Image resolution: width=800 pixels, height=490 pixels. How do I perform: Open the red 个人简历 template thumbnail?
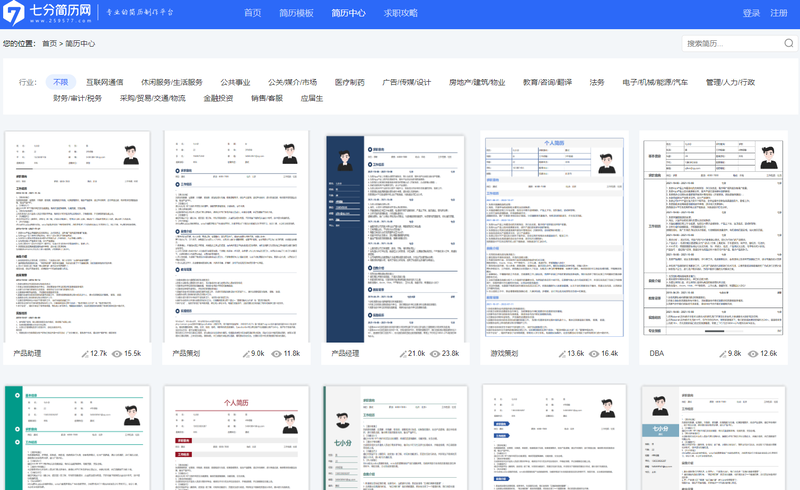coord(236,438)
